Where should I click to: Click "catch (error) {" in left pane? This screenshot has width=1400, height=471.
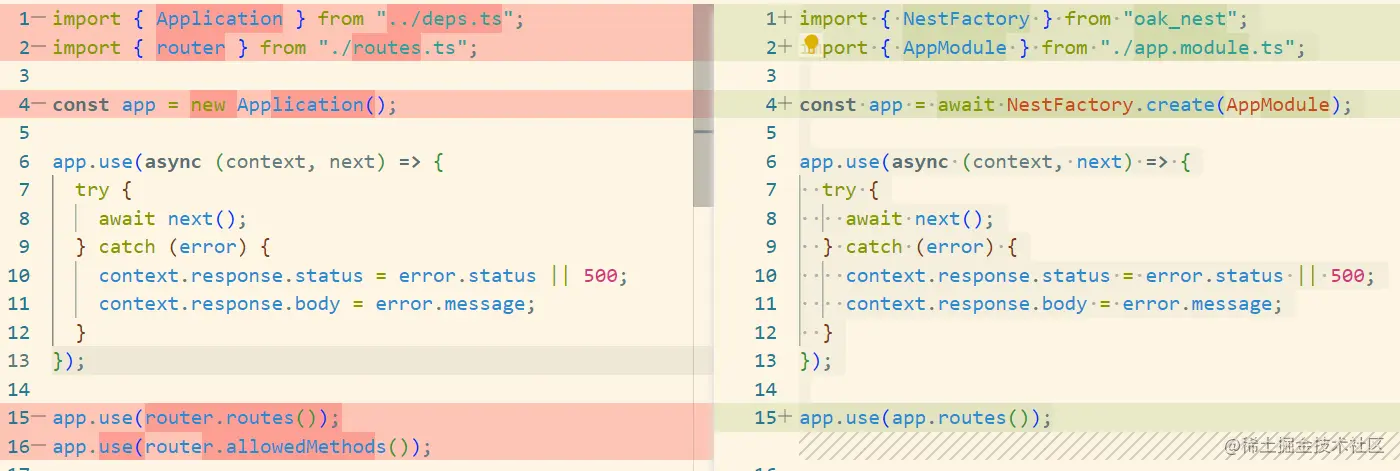tap(185, 247)
